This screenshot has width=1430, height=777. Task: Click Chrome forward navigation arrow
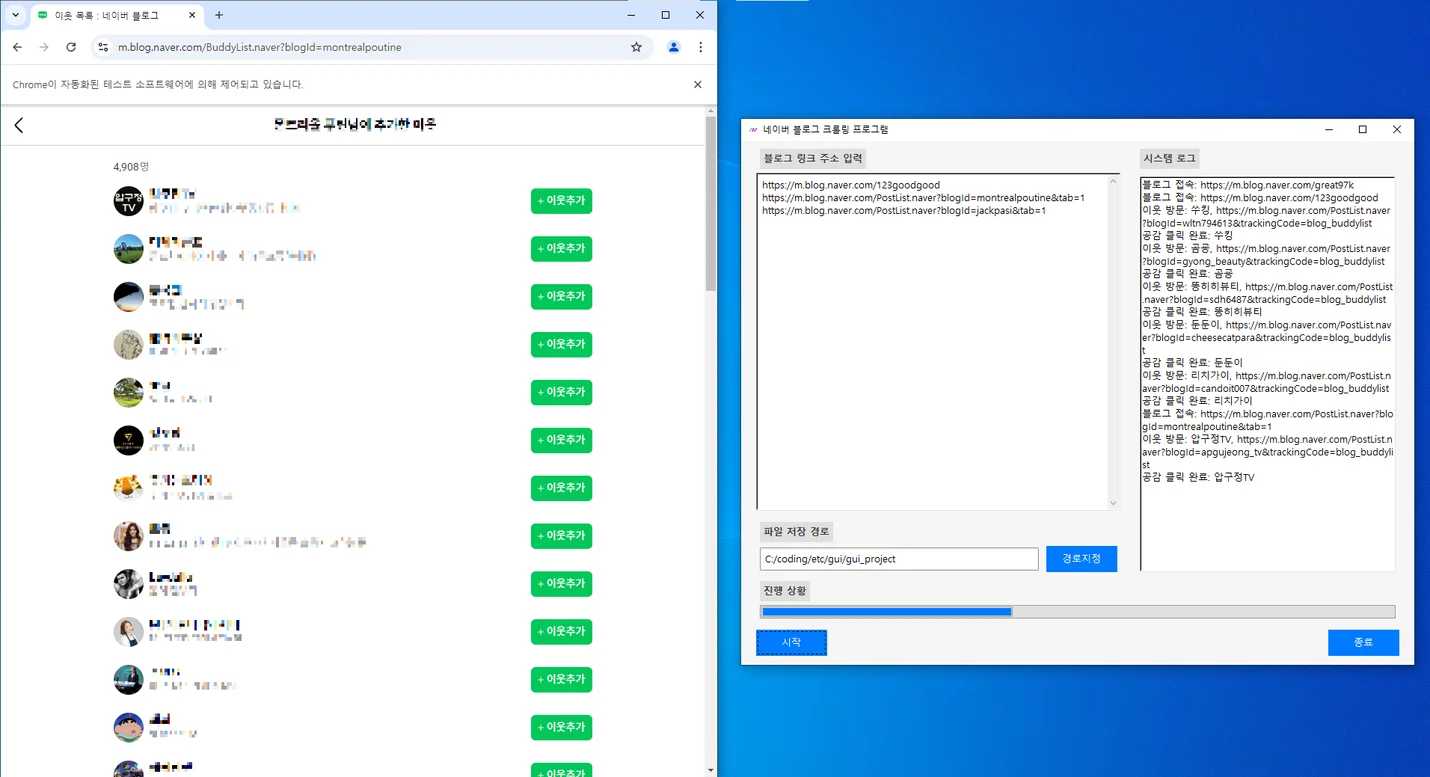(x=44, y=47)
